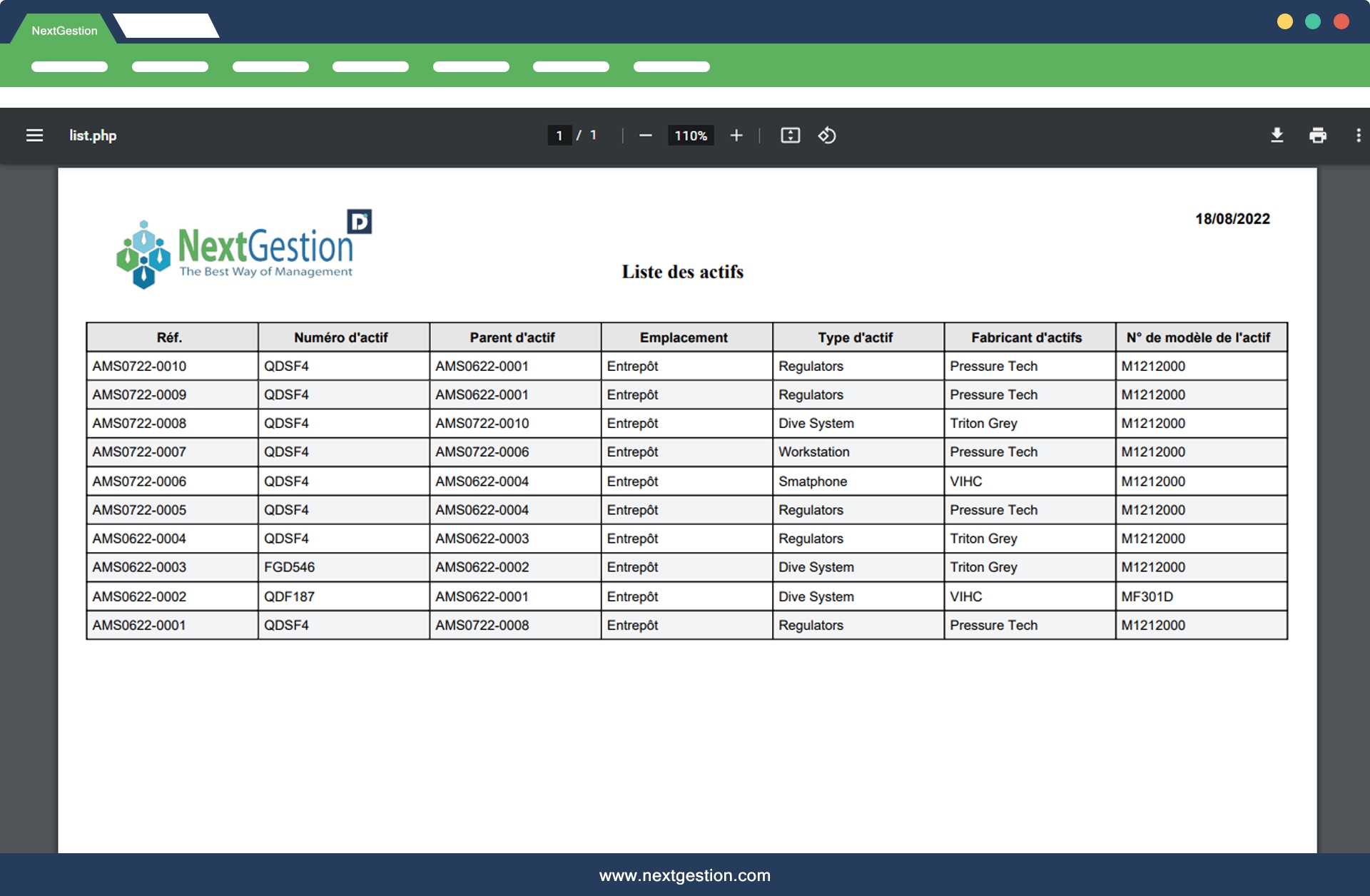Click the NextGestion logo image
The height and width of the screenshot is (896, 1370).
point(243,249)
